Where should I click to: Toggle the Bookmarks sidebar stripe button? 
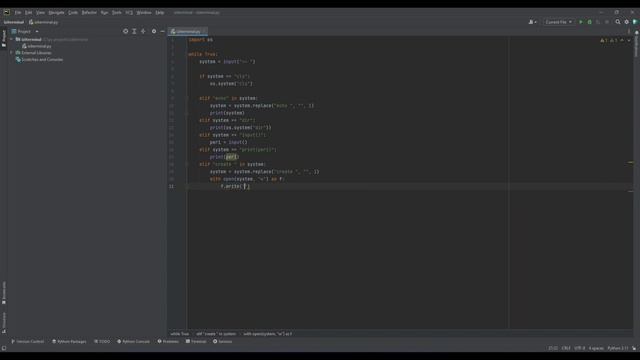(x=4, y=293)
